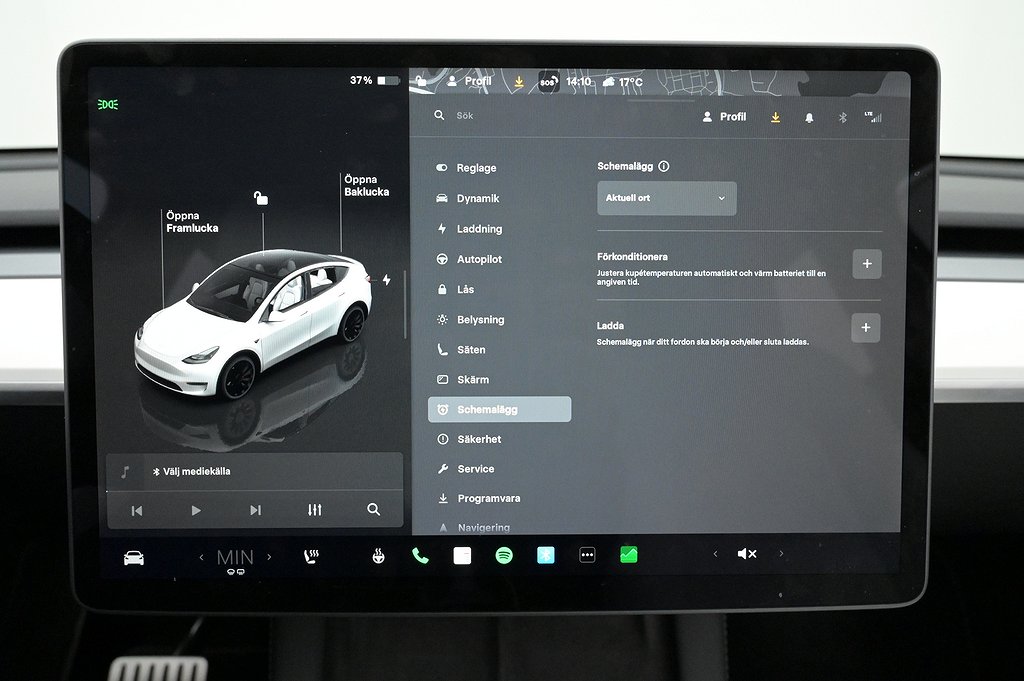Toggle mute on the volume speaker icon
The image size is (1024, 681).
tap(747, 554)
